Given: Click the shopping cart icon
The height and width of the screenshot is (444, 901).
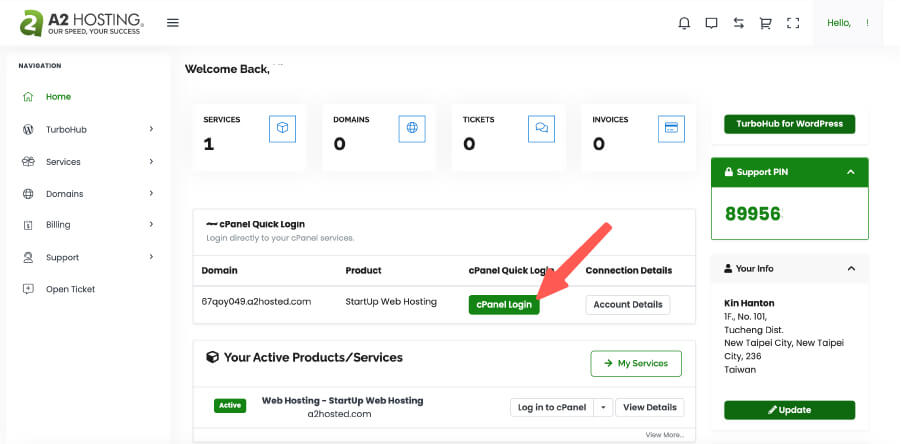Looking at the screenshot, I should (x=766, y=23).
